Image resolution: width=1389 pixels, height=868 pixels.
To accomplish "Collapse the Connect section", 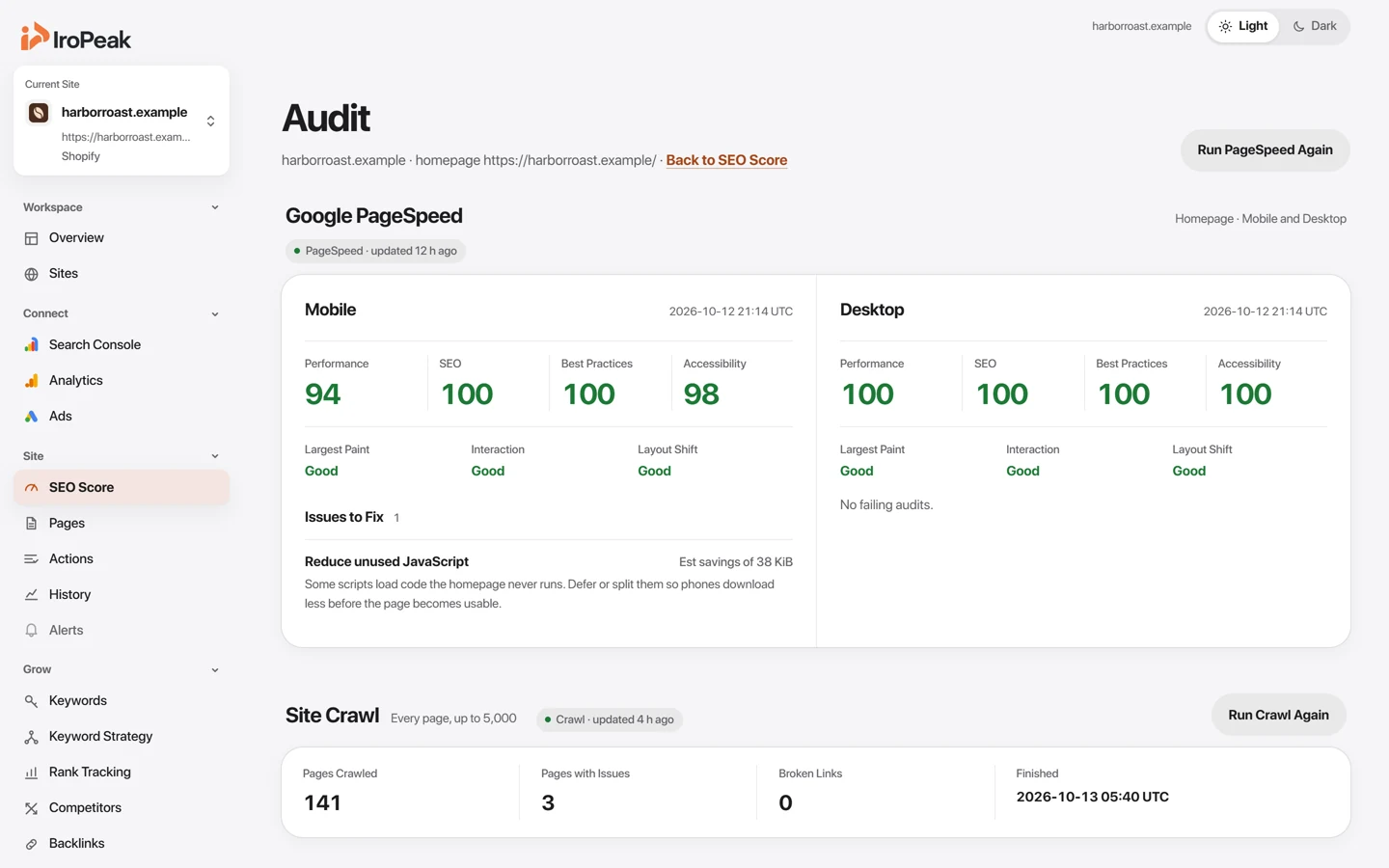I will pos(215,313).
